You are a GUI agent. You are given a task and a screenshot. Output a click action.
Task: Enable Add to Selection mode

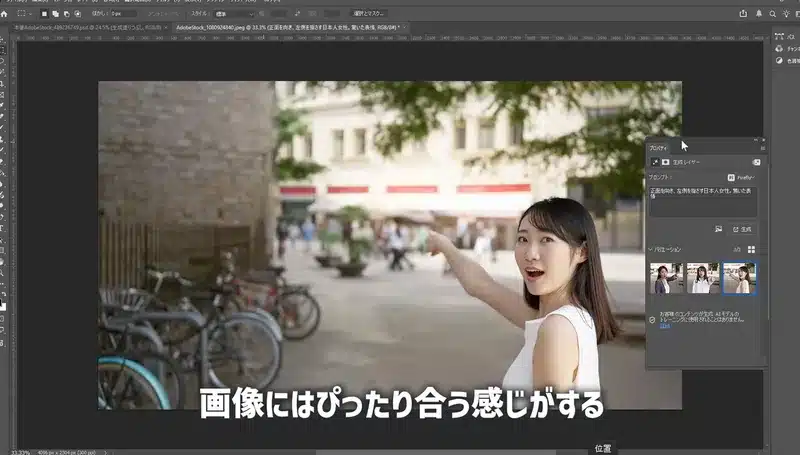(x=53, y=14)
